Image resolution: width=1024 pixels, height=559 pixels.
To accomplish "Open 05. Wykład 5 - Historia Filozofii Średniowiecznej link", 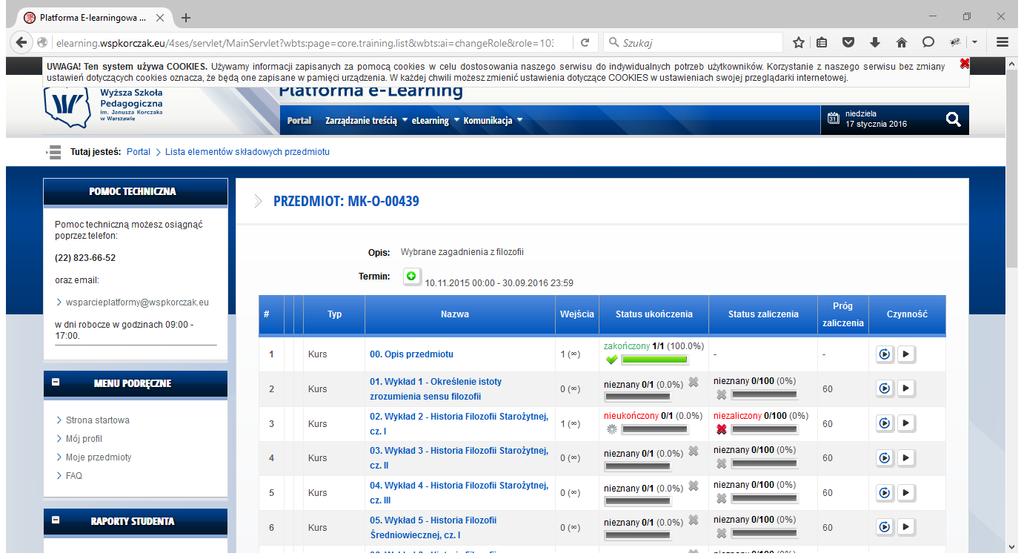I will [x=433, y=527].
